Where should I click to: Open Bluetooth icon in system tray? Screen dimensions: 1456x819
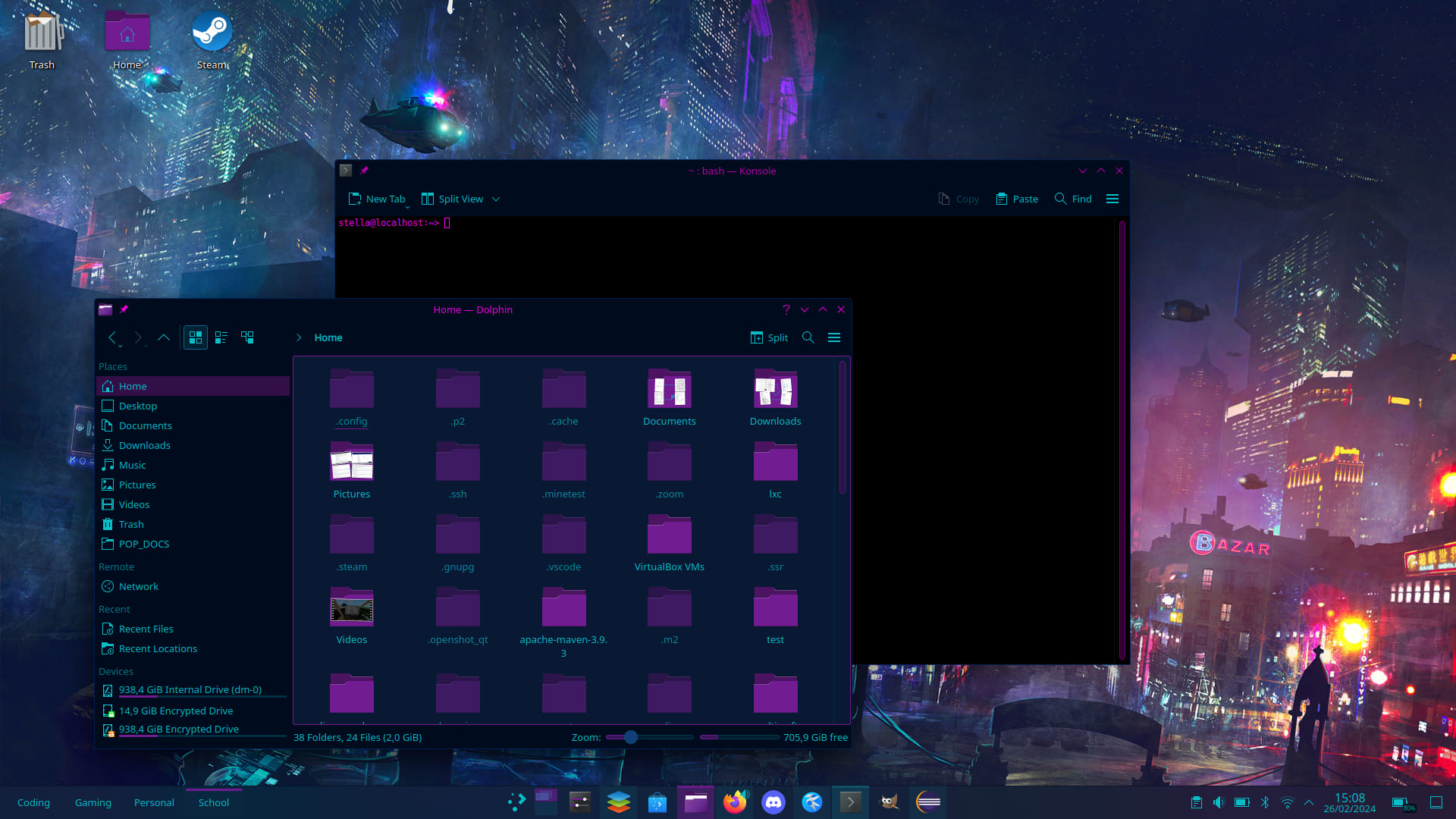tap(1265, 802)
